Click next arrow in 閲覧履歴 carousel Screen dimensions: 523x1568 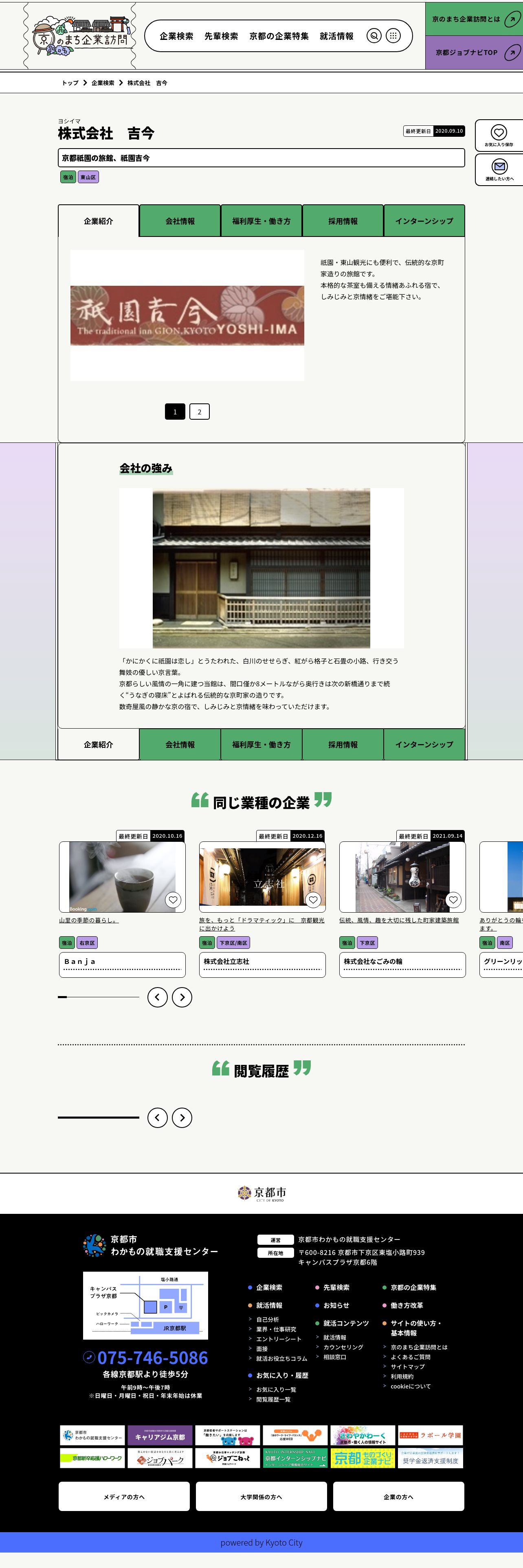pyautogui.click(x=182, y=1117)
